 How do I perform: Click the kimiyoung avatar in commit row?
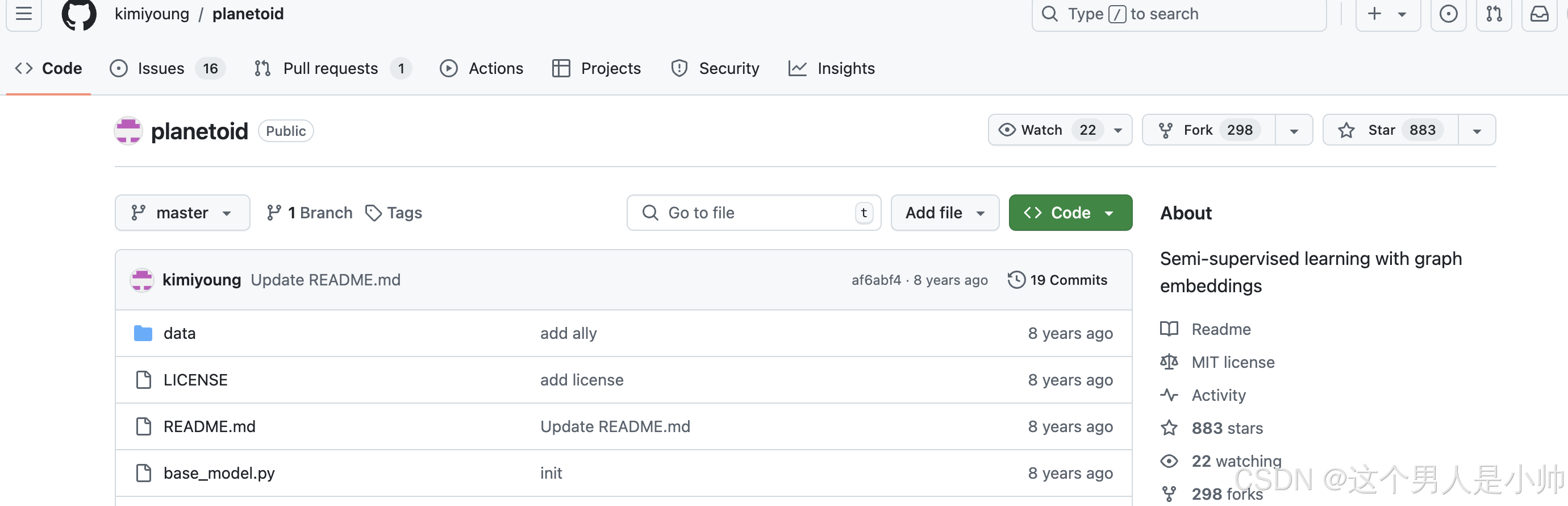(142, 280)
